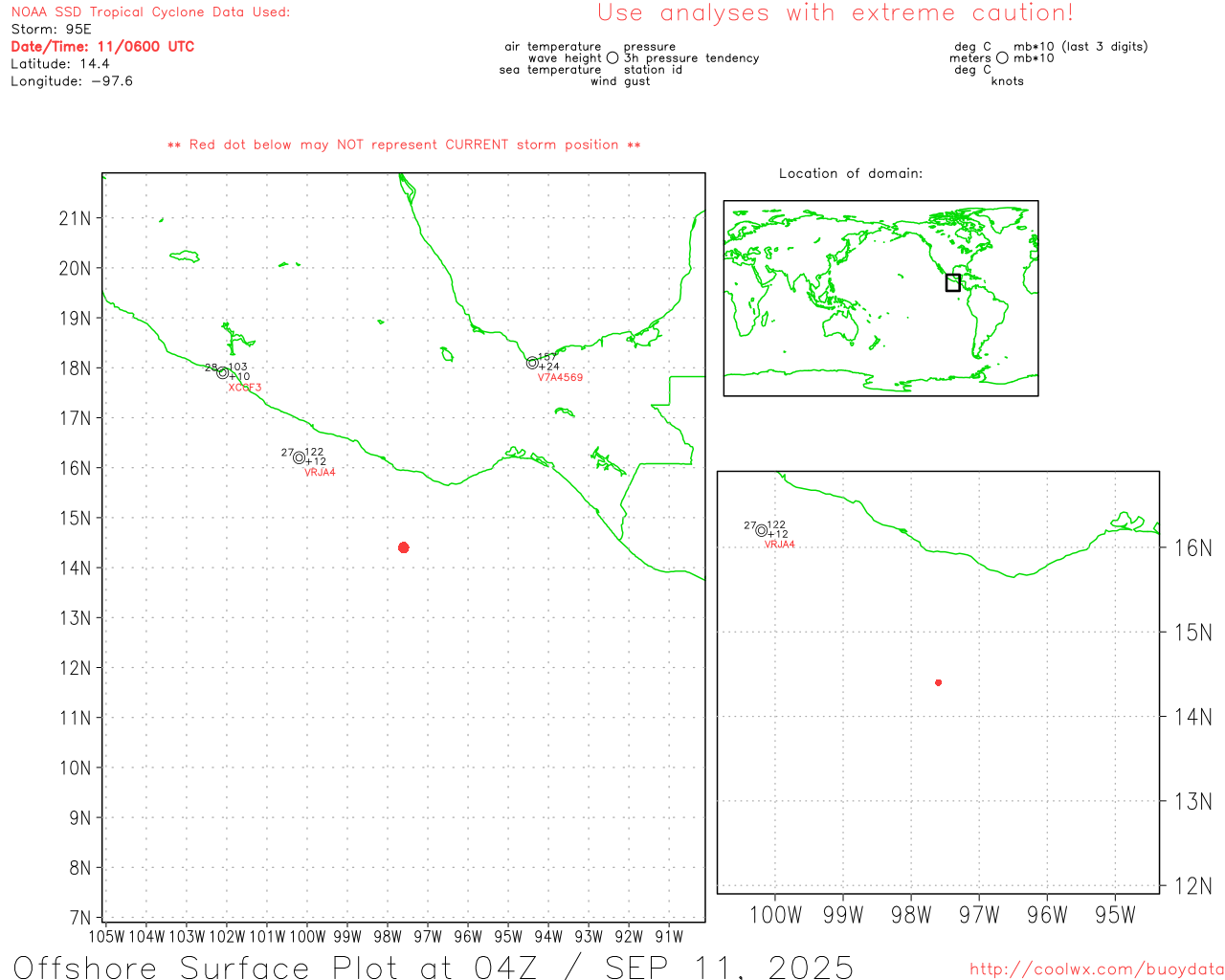The image size is (1225, 980).
Task: Click the red storm position dot on main map
Action: click(404, 547)
